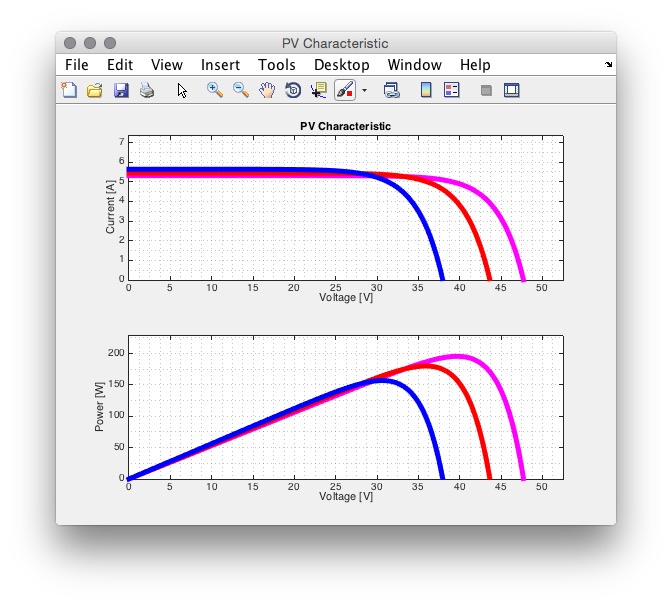Open the Window menu

tap(414, 65)
